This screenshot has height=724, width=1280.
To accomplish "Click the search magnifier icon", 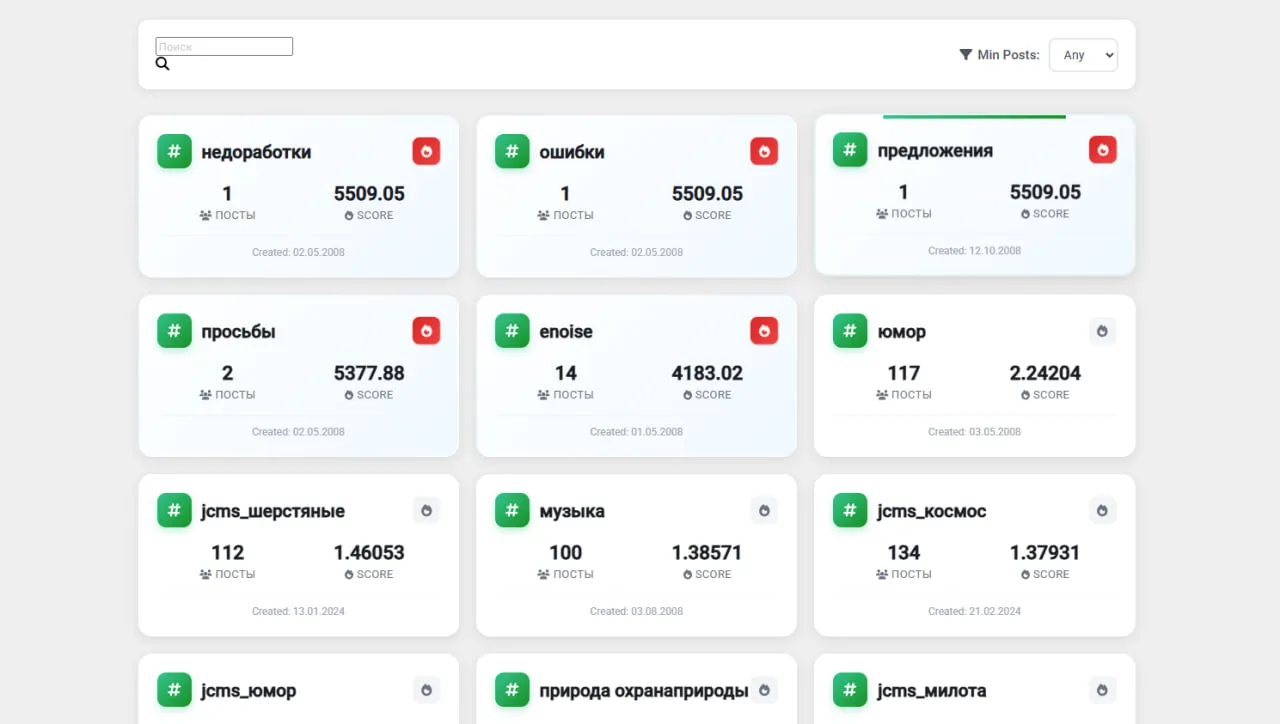I will (x=162, y=64).
